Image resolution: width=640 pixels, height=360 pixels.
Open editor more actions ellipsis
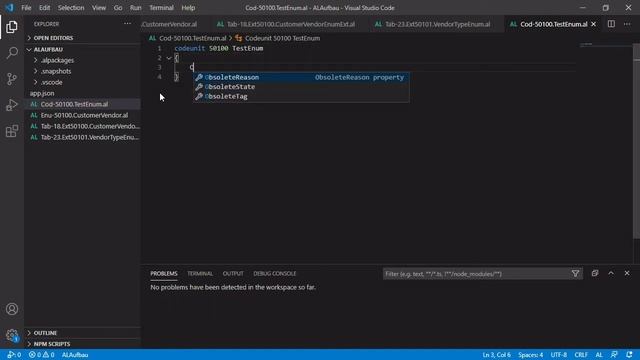pyautogui.click(x=627, y=24)
